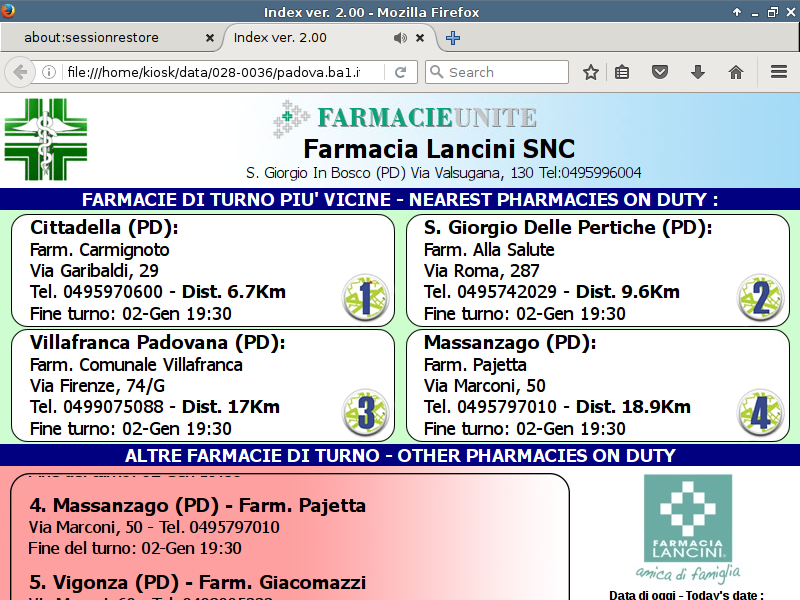Screen dimensions: 800x600
Task: Select the Index ver. 2.00 tab
Action: pyautogui.click(x=300, y=38)
